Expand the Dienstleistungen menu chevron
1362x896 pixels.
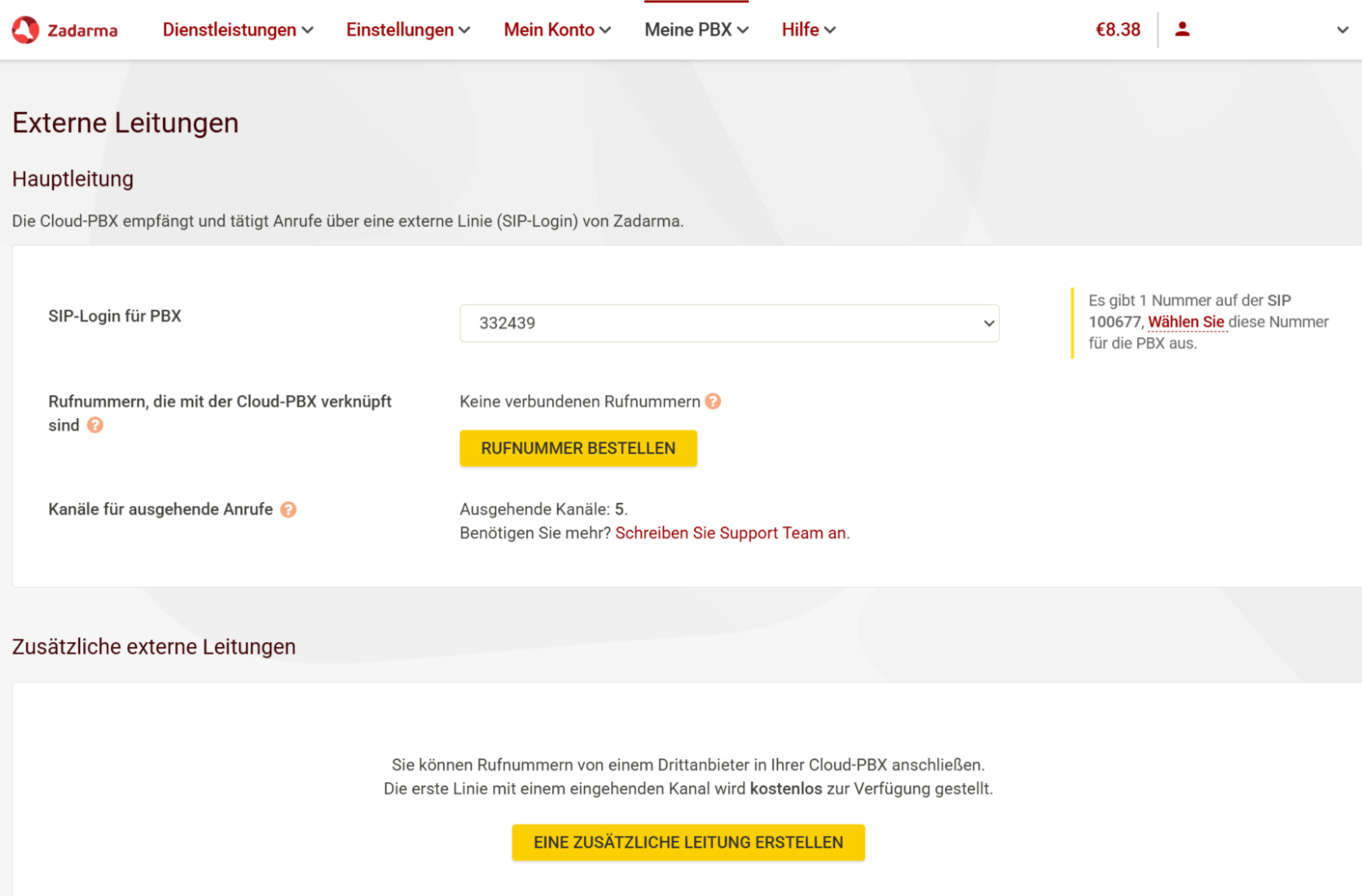pyautogui.click(x=307, y=29)
